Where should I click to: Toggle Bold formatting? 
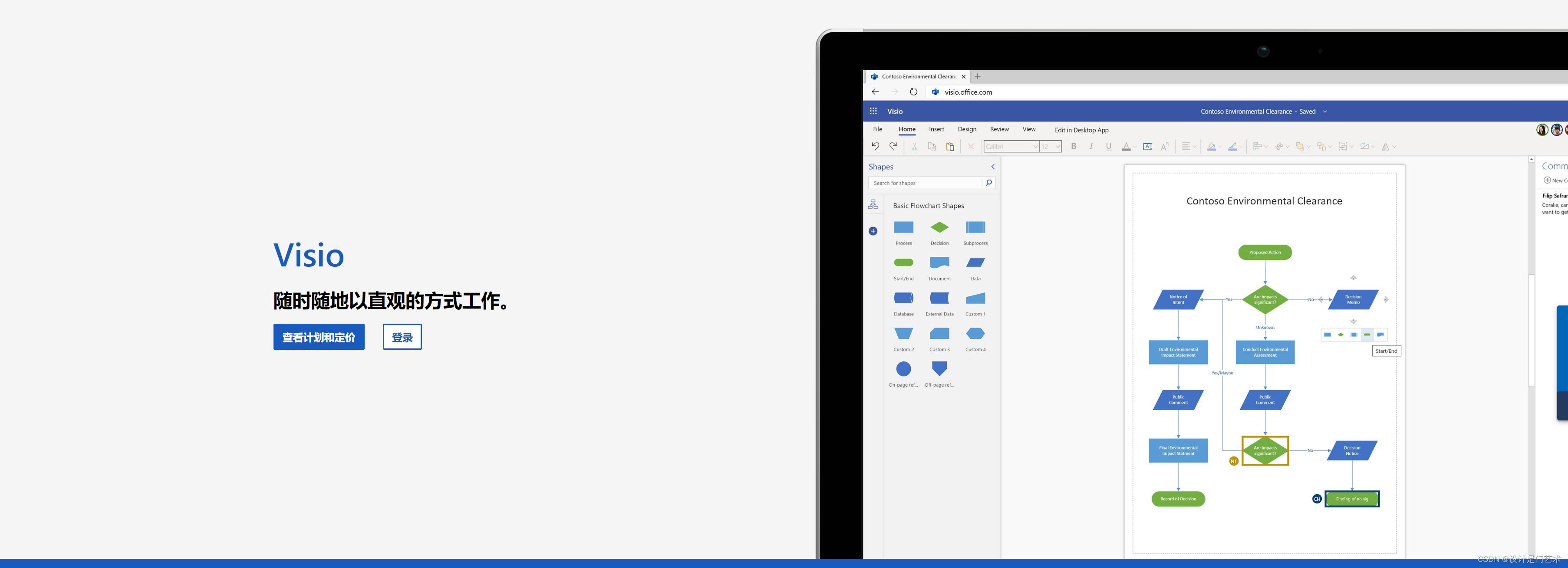point(1074,146)
